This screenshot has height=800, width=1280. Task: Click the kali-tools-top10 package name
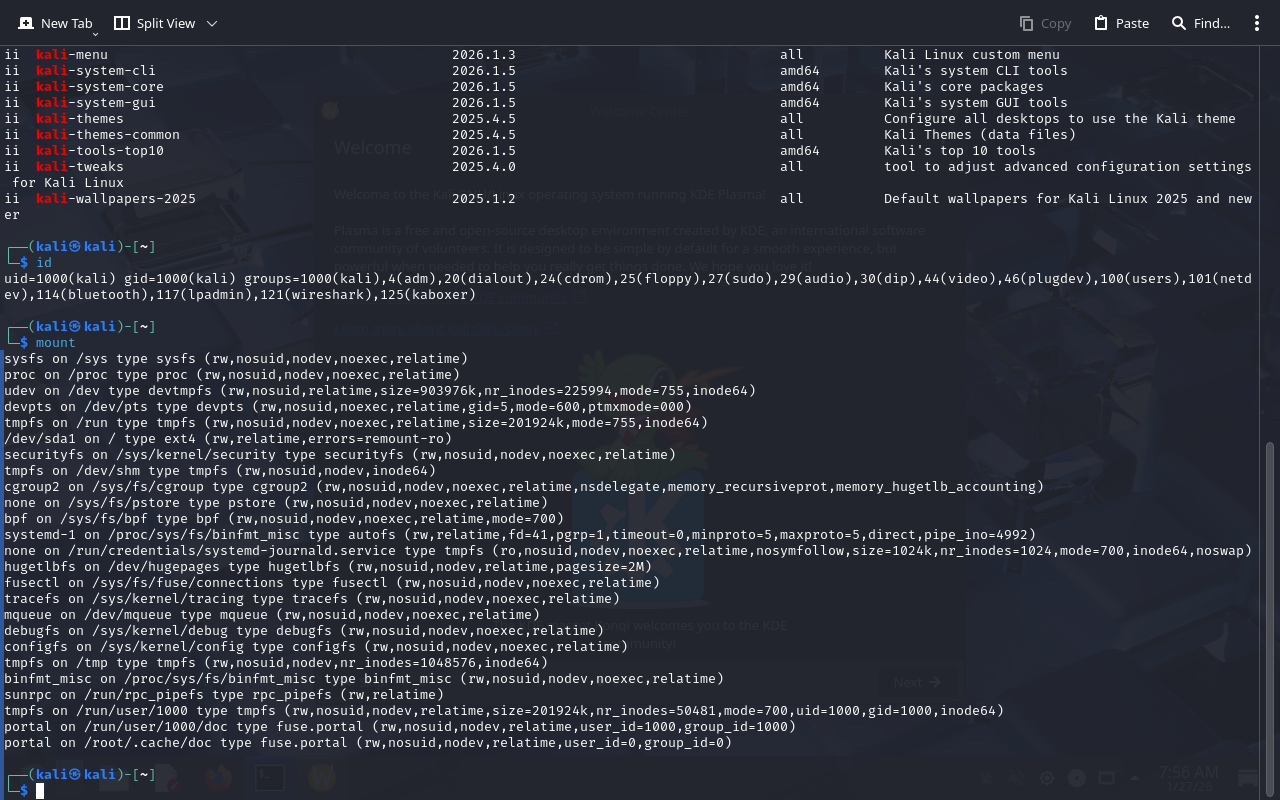point(100,151)
